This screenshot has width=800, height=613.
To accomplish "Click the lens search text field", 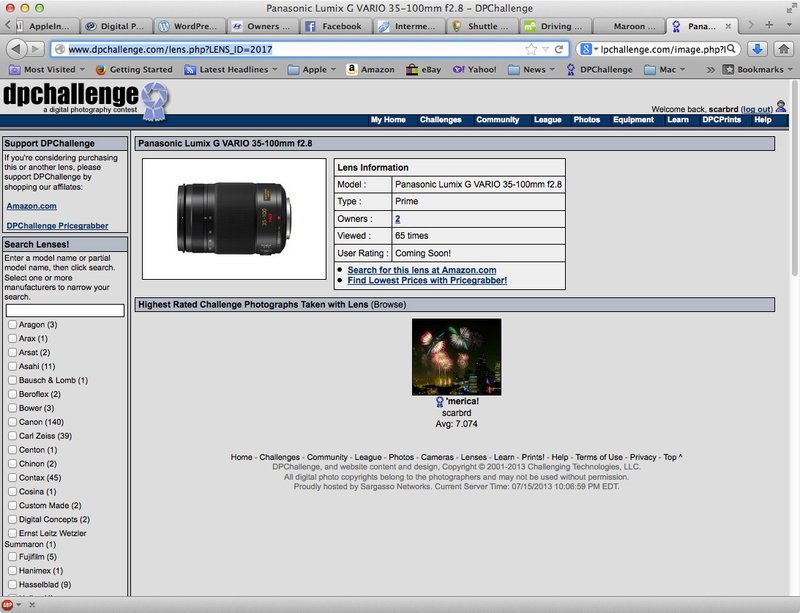I will pos(65,310).
